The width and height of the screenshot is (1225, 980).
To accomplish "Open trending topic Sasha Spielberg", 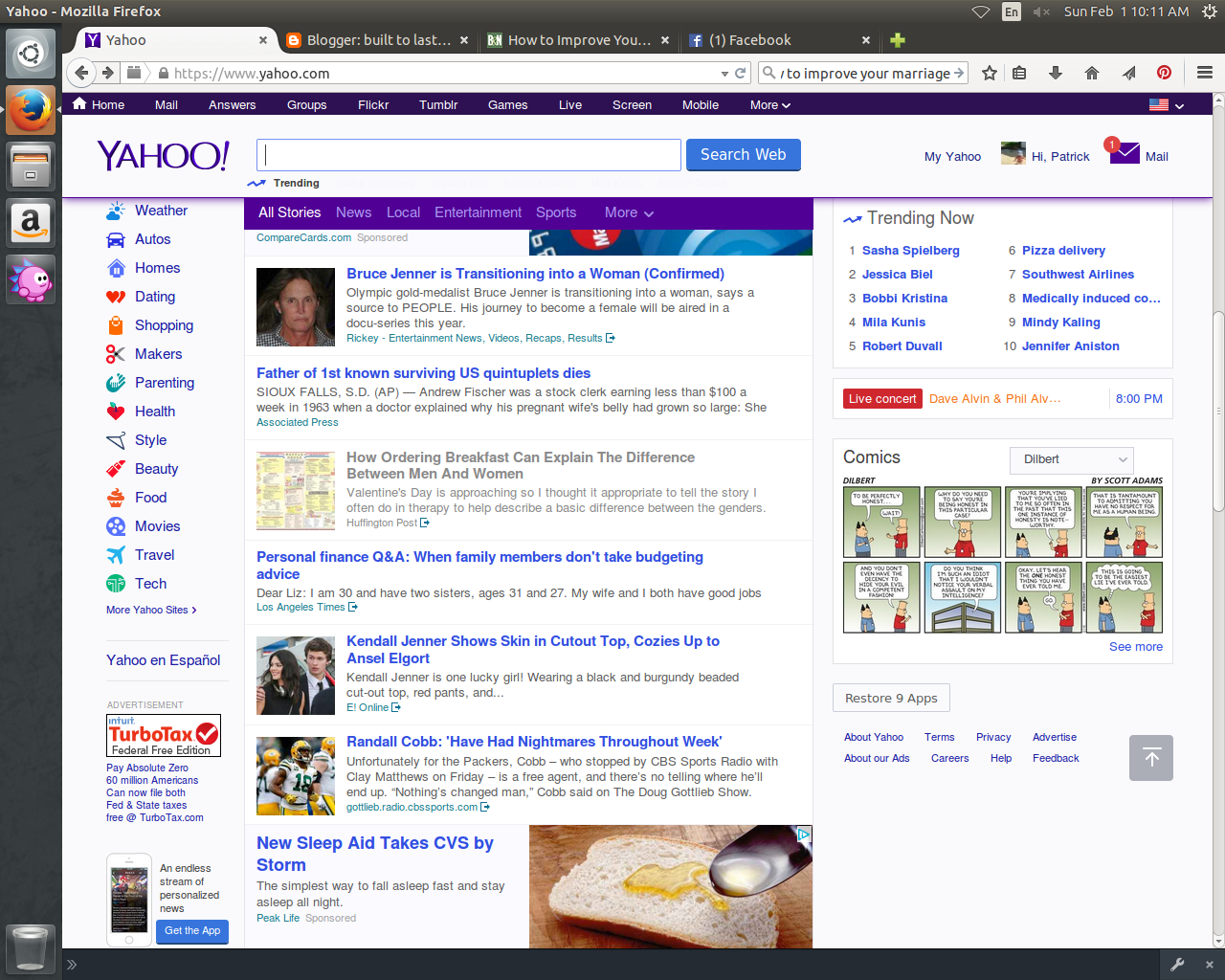I will tap(911, 251).
